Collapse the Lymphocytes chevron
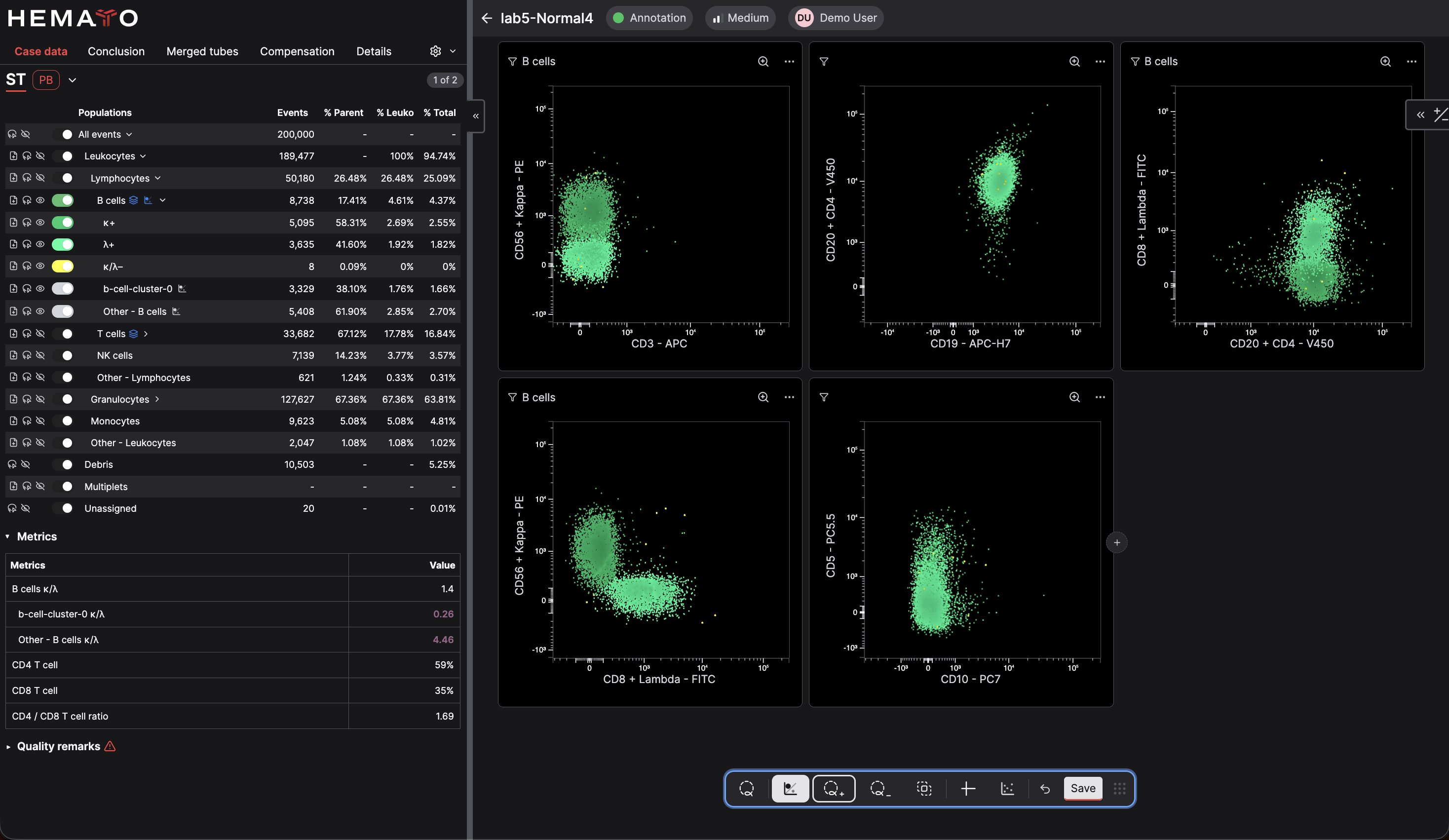 pos(157,178)
